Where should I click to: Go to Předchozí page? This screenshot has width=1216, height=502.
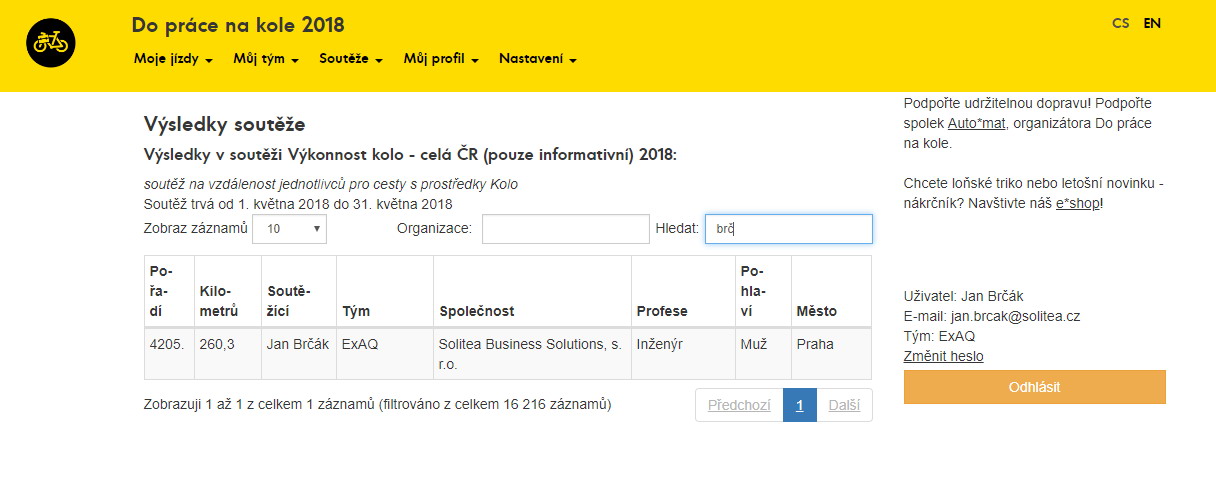tap(739, 405)
